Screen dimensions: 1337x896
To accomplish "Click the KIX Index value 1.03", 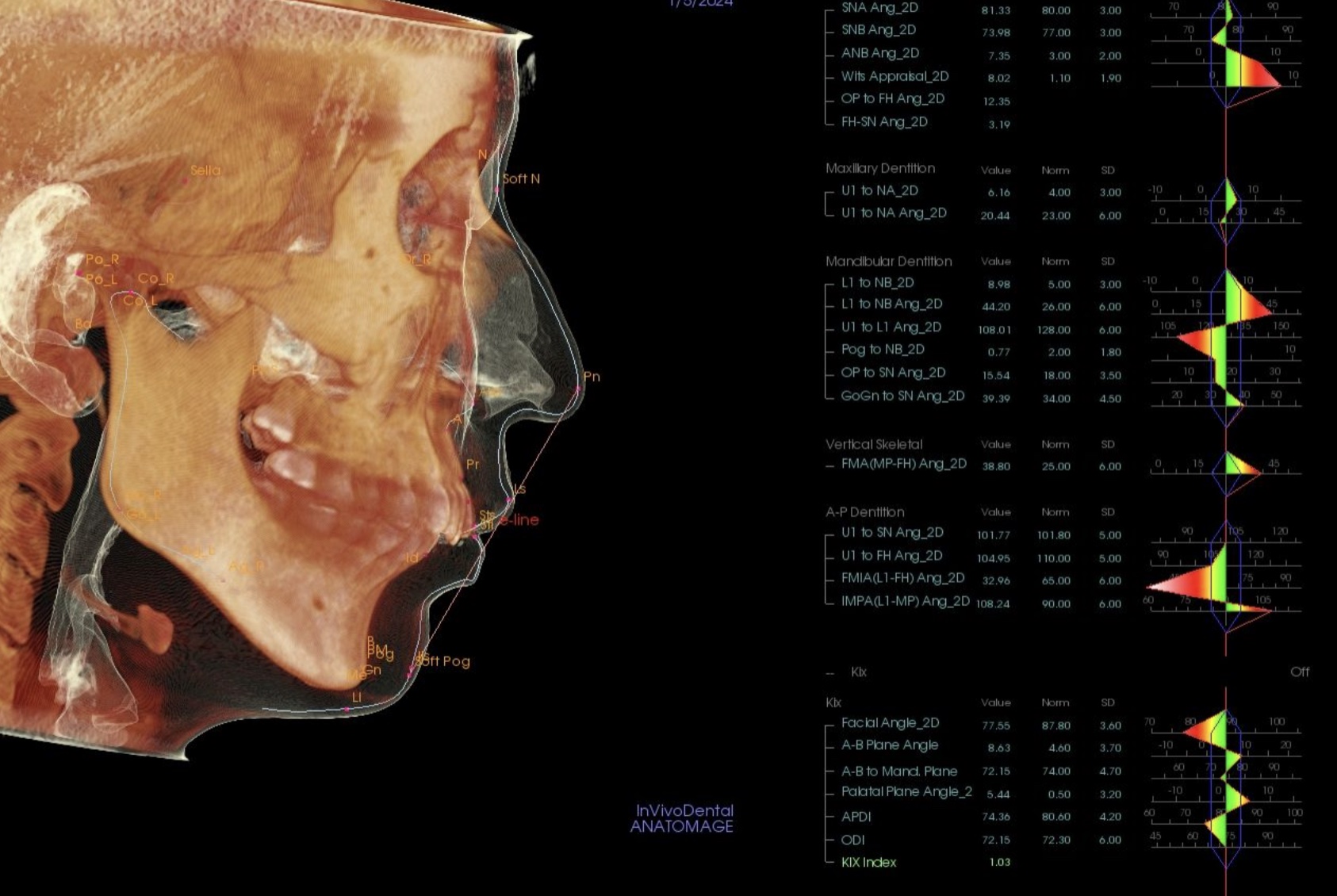I will [999, 863].
